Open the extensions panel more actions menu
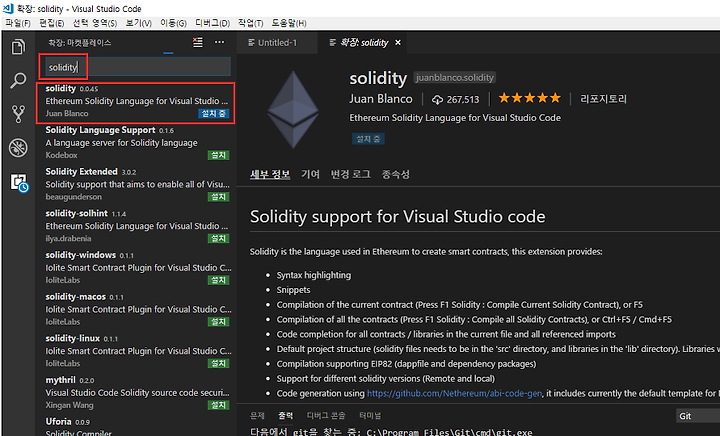The height and width of the screenshot is (436, 720). pyautogui.click(x=219, y=42)
